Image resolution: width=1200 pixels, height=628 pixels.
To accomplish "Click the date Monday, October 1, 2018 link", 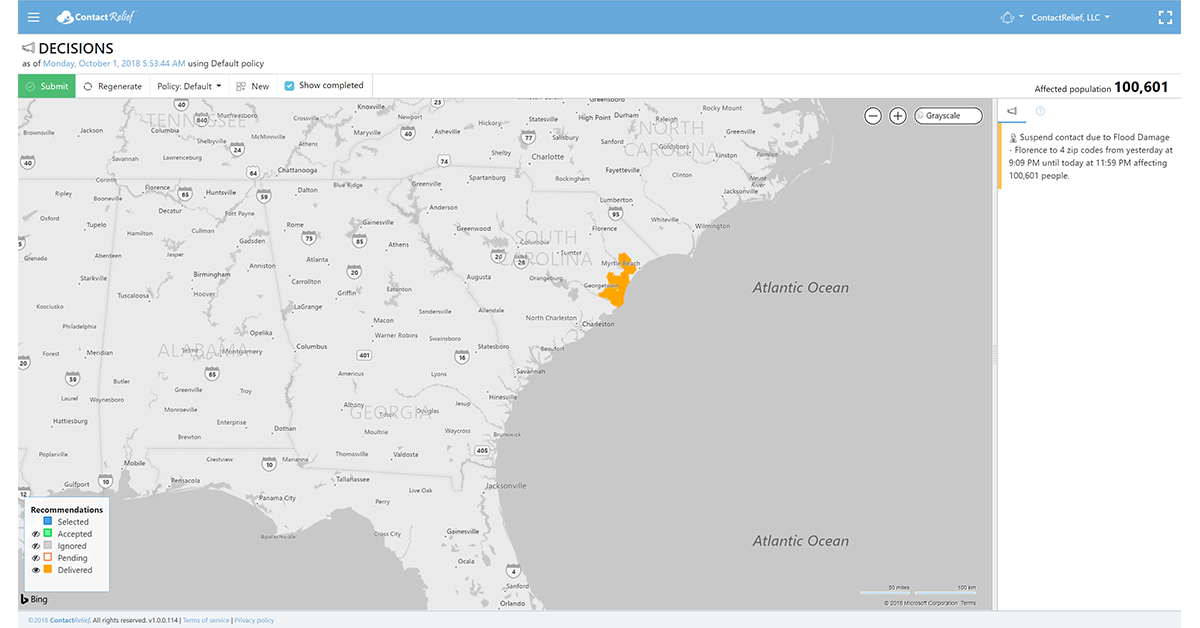I will pyautogui.click(x=113, y=63).
